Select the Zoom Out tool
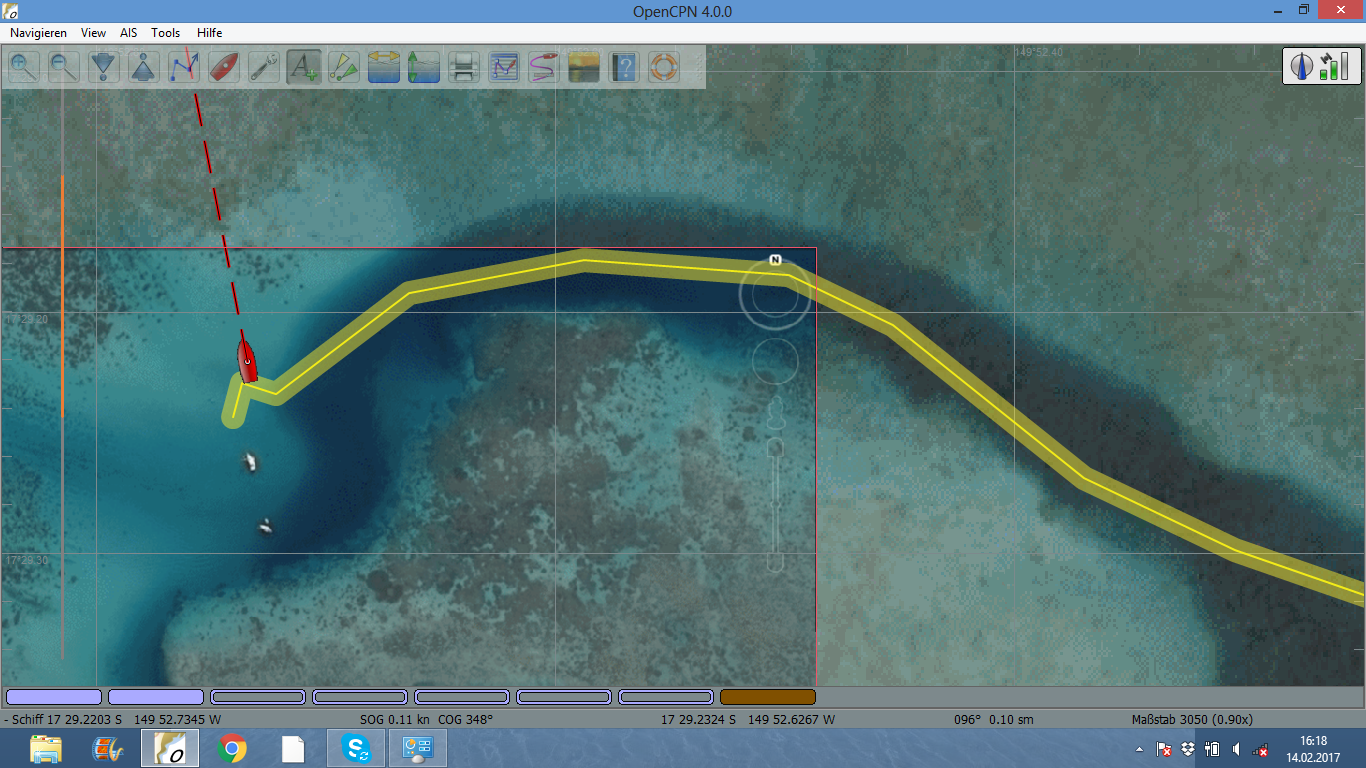The width and height of the screenshot is (1366, 768). click(63, 67)
